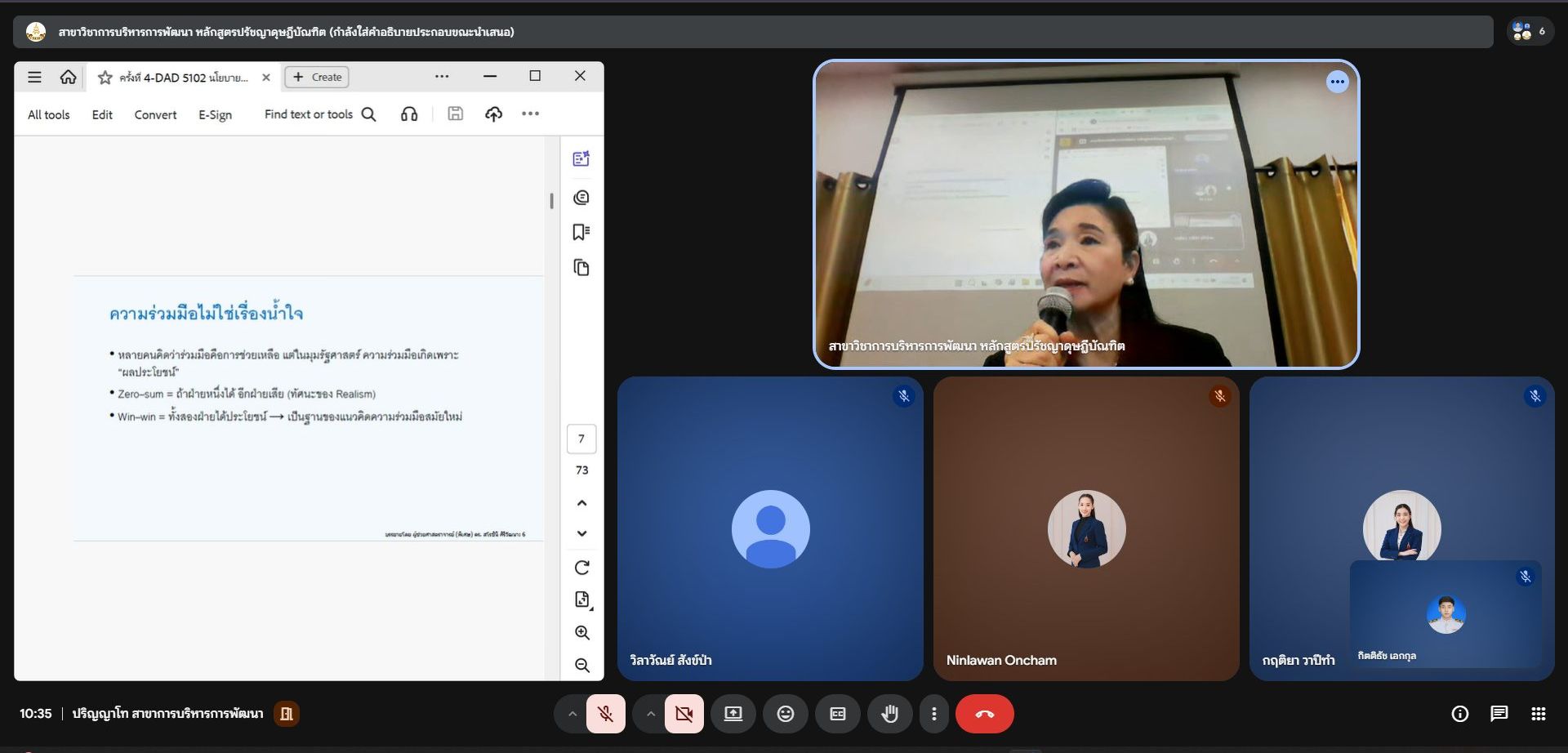Zoom out of the PDF document

coord(581,666)
